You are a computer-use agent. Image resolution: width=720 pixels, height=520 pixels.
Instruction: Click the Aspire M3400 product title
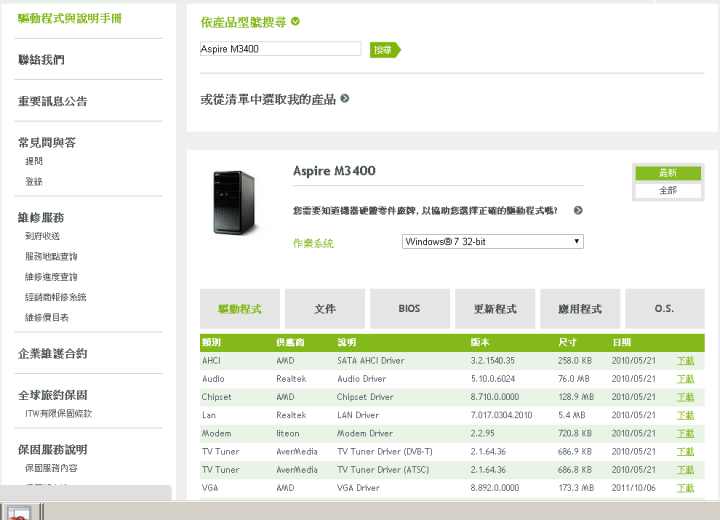point(334,171)
